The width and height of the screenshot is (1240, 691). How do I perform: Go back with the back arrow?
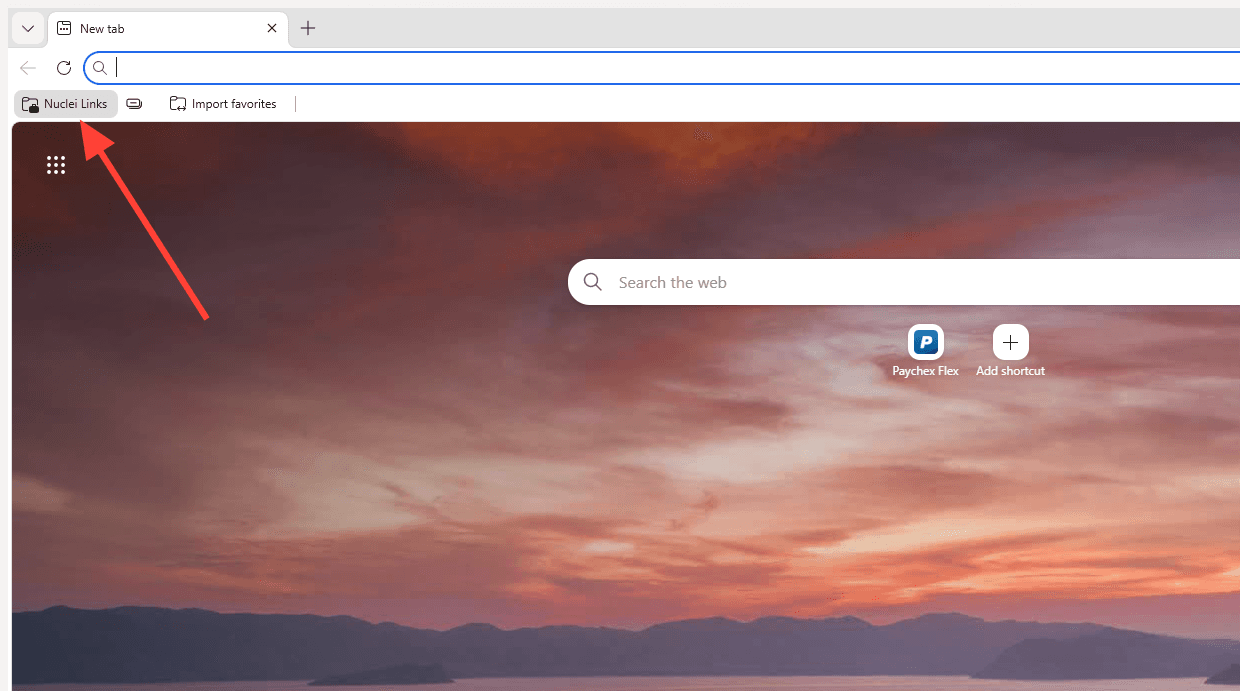(x=28, y=68)
